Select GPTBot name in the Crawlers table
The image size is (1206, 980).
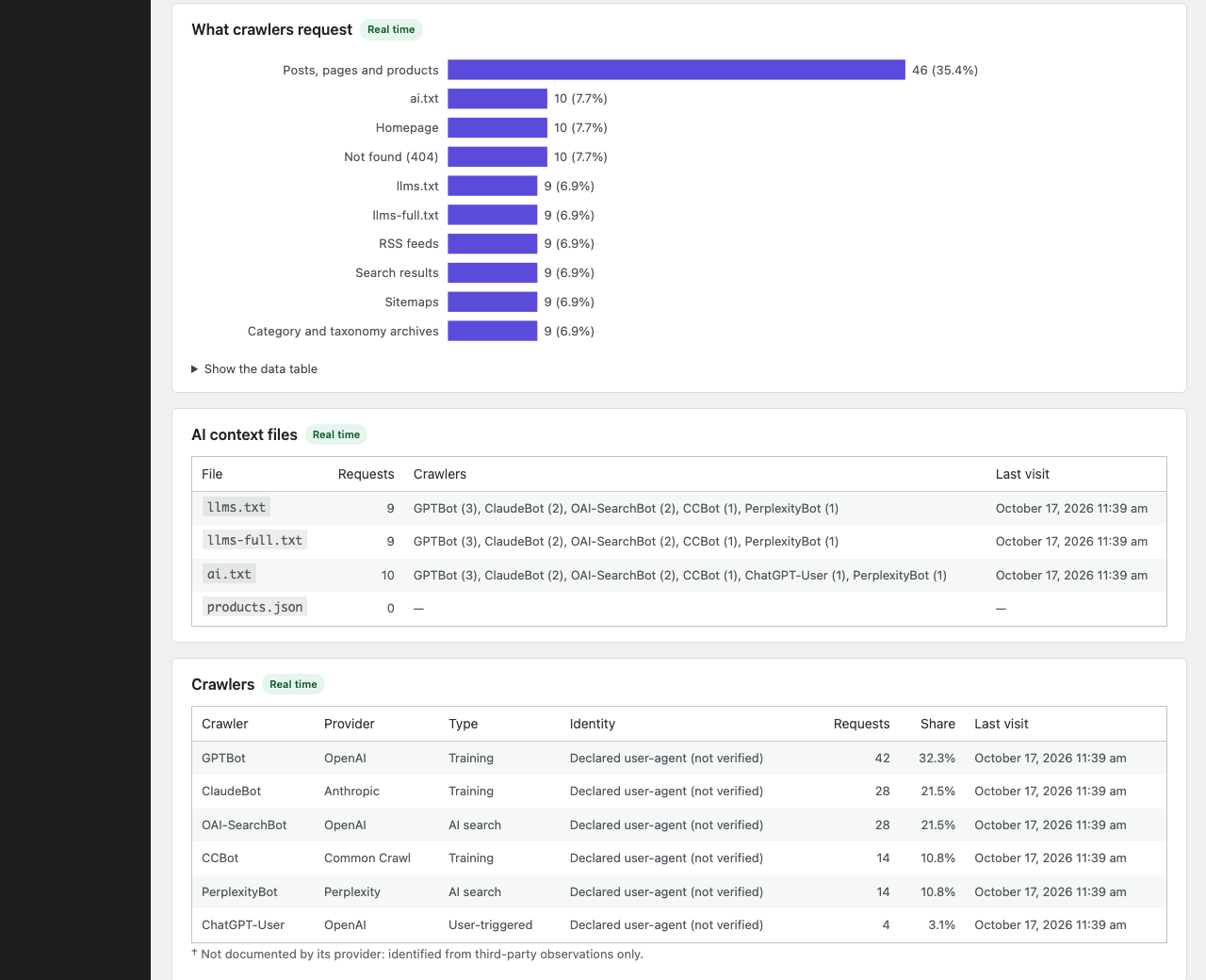click(223, 758)
